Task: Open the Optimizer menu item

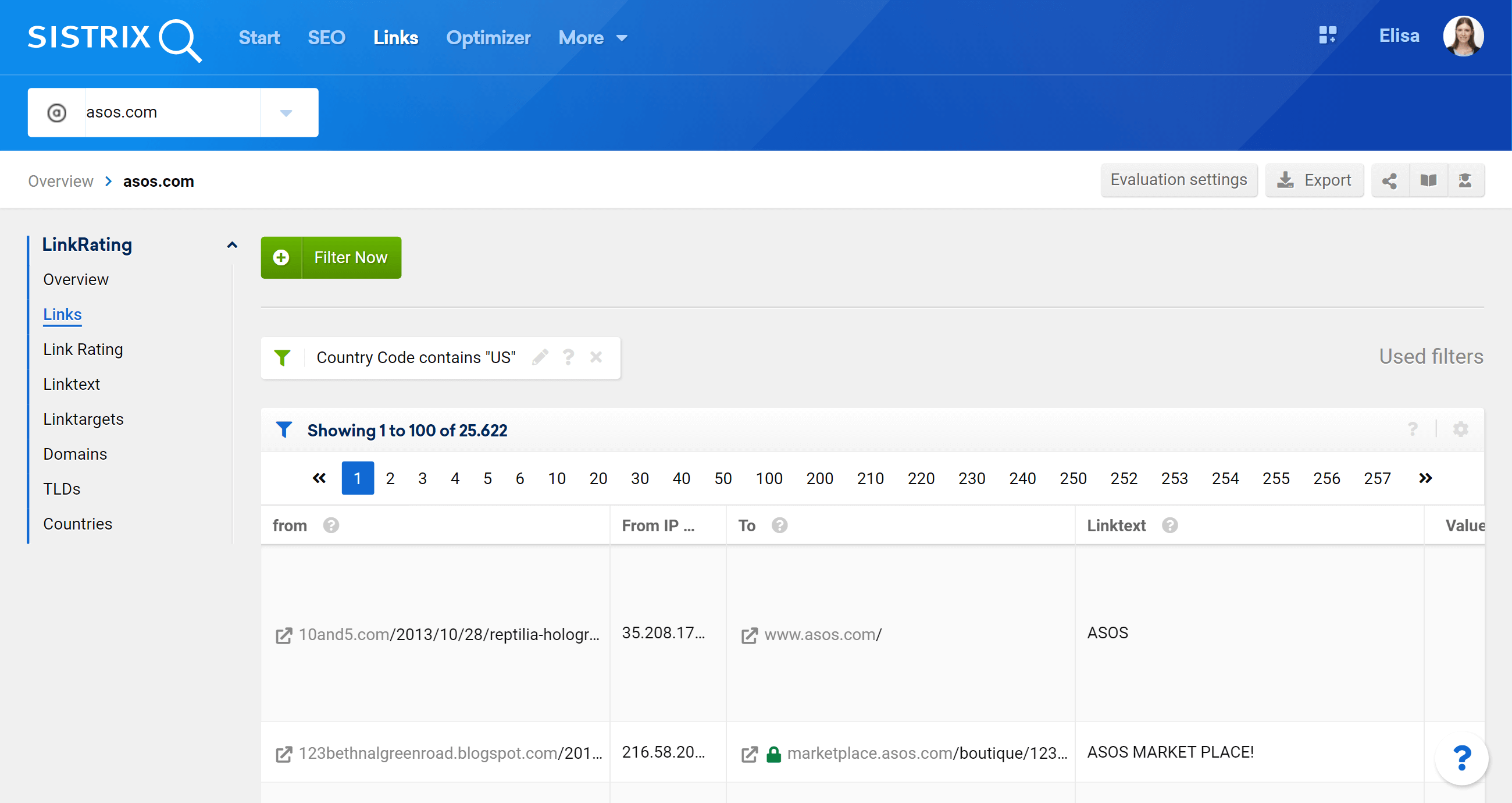Action: pyautogui.click(x=488, y=38)
